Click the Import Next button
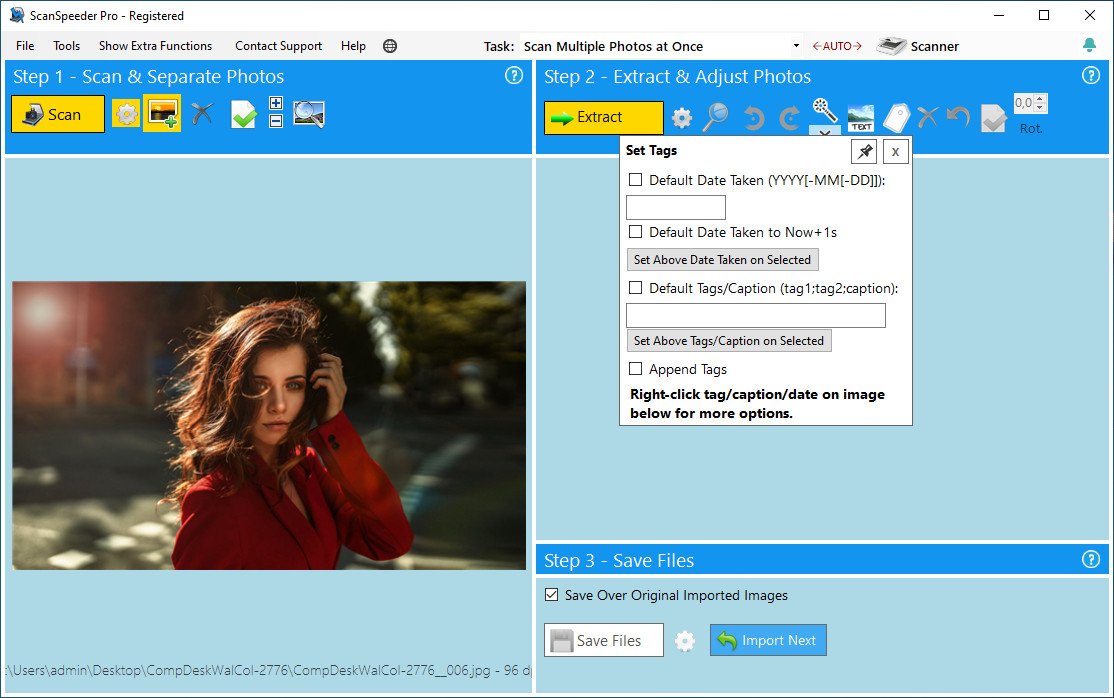The image size is (1114, 698). point(768,640)
